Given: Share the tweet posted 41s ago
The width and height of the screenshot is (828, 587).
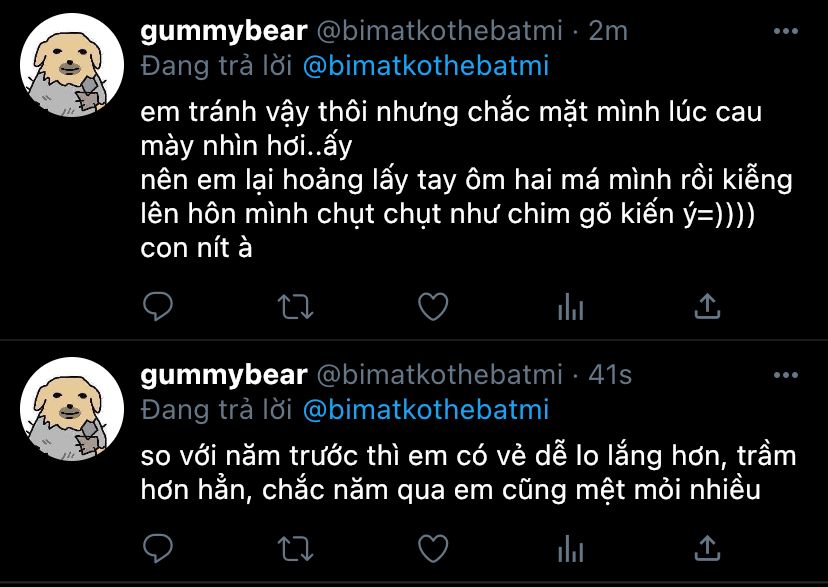Looking at the screenshot, I should coord(708,547).
